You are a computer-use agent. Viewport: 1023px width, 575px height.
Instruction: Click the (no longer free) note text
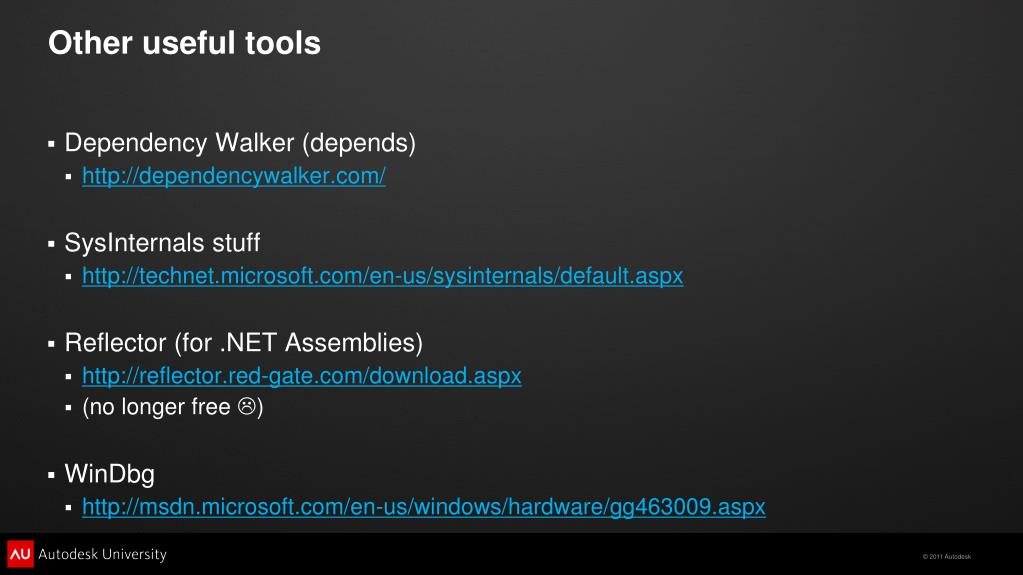[173, 407]
